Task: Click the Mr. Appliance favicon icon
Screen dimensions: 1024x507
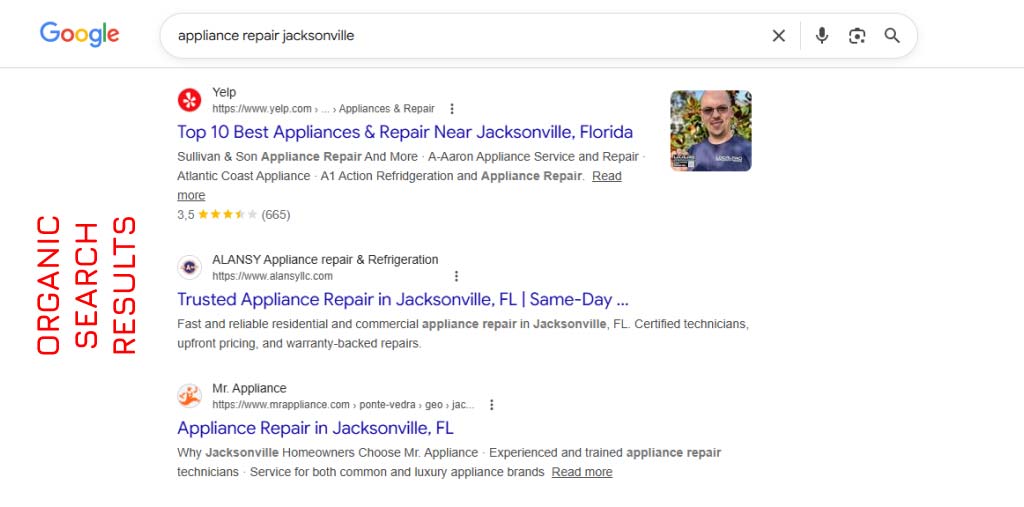Action: pyautogui.click(x=189, y=395)
